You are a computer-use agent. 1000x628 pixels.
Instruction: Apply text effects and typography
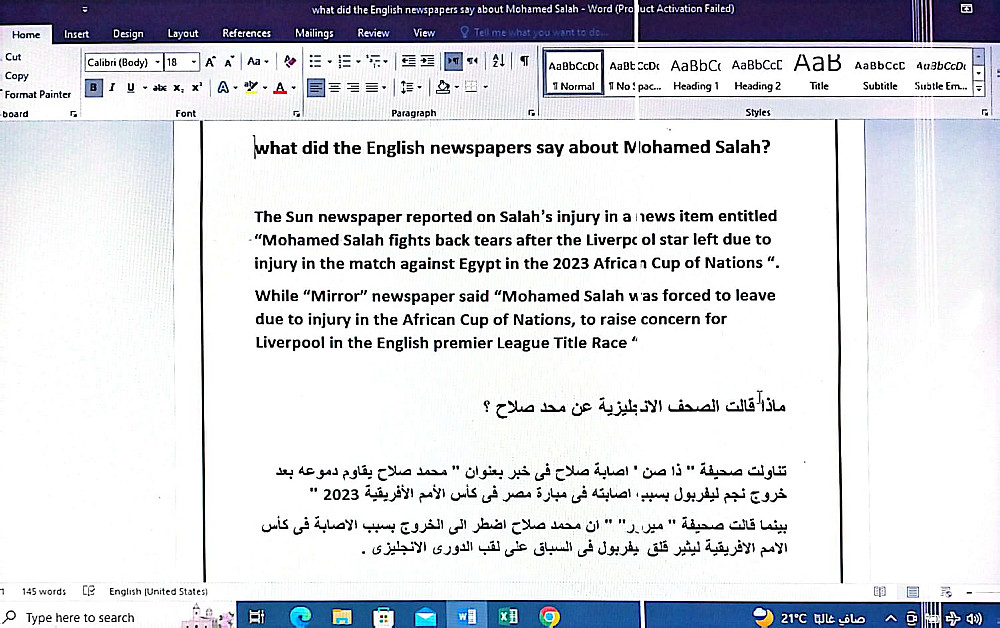pyautogui.click(x=223, y=87)
